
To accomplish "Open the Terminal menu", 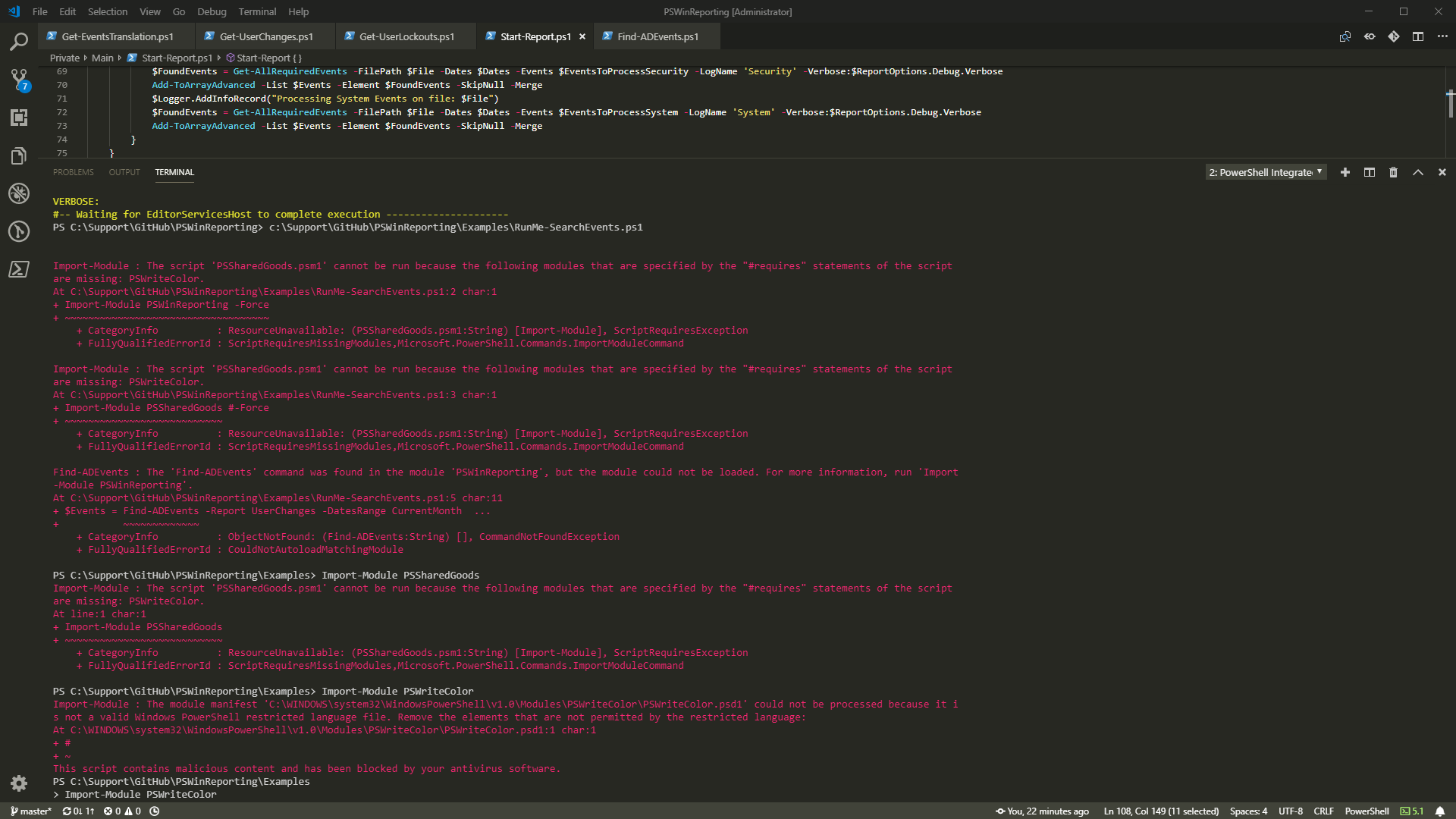I will pyautogui.click(x=257, y=11).
